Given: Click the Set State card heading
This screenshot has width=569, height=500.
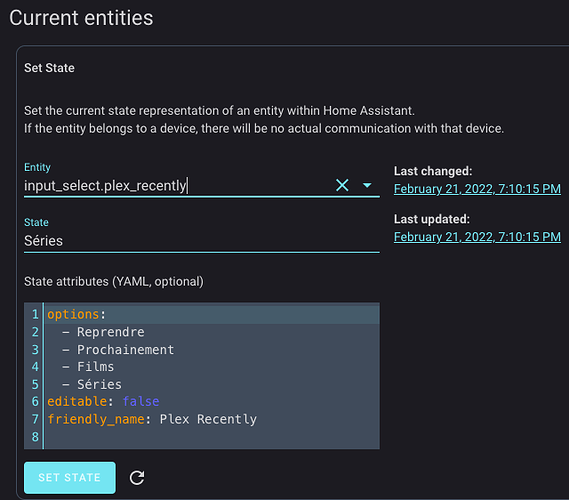Looking at the screenshot, I should tap(49, 68).
